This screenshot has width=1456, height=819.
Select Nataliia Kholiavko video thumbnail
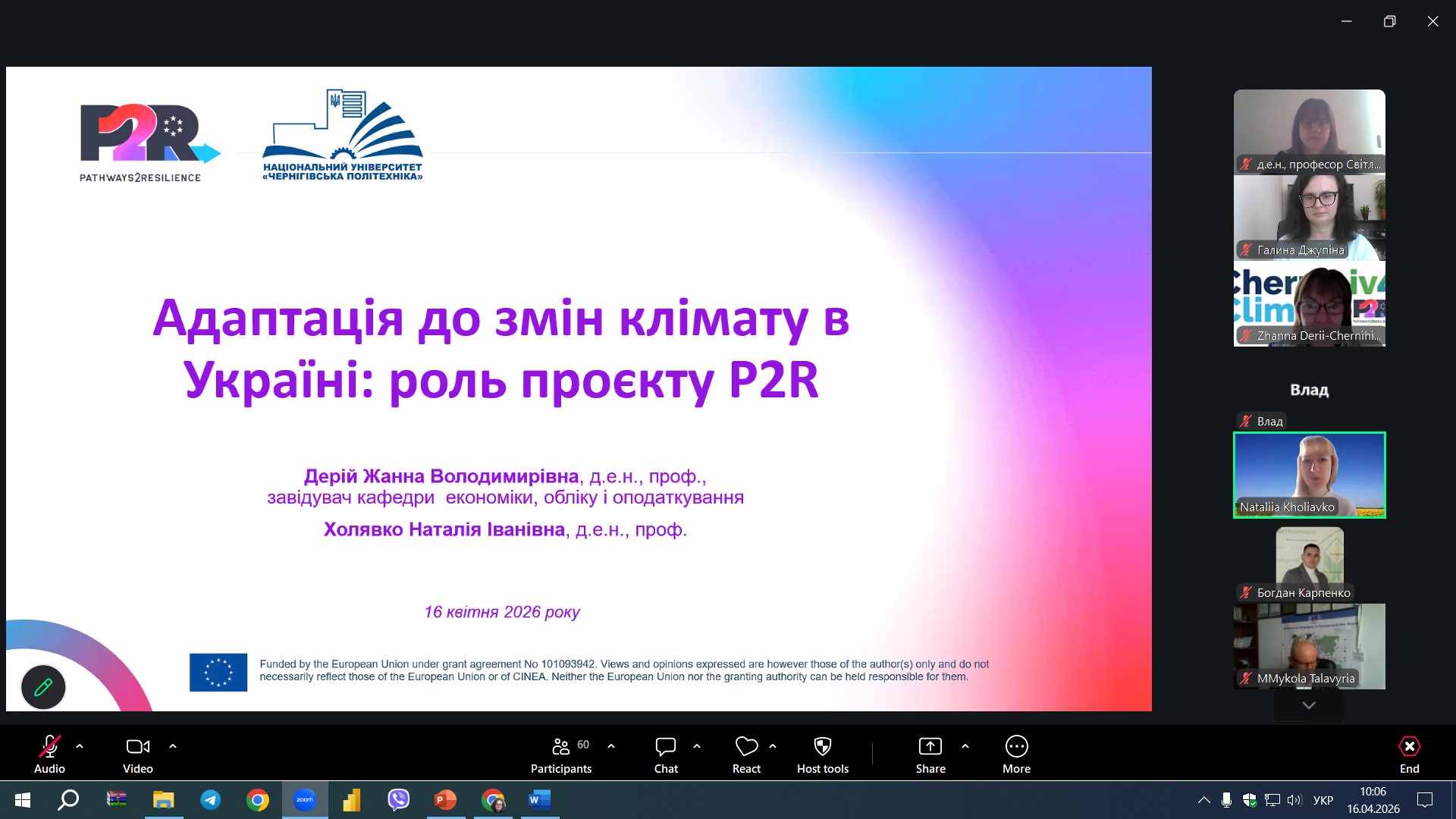(x=1309, y=475)
